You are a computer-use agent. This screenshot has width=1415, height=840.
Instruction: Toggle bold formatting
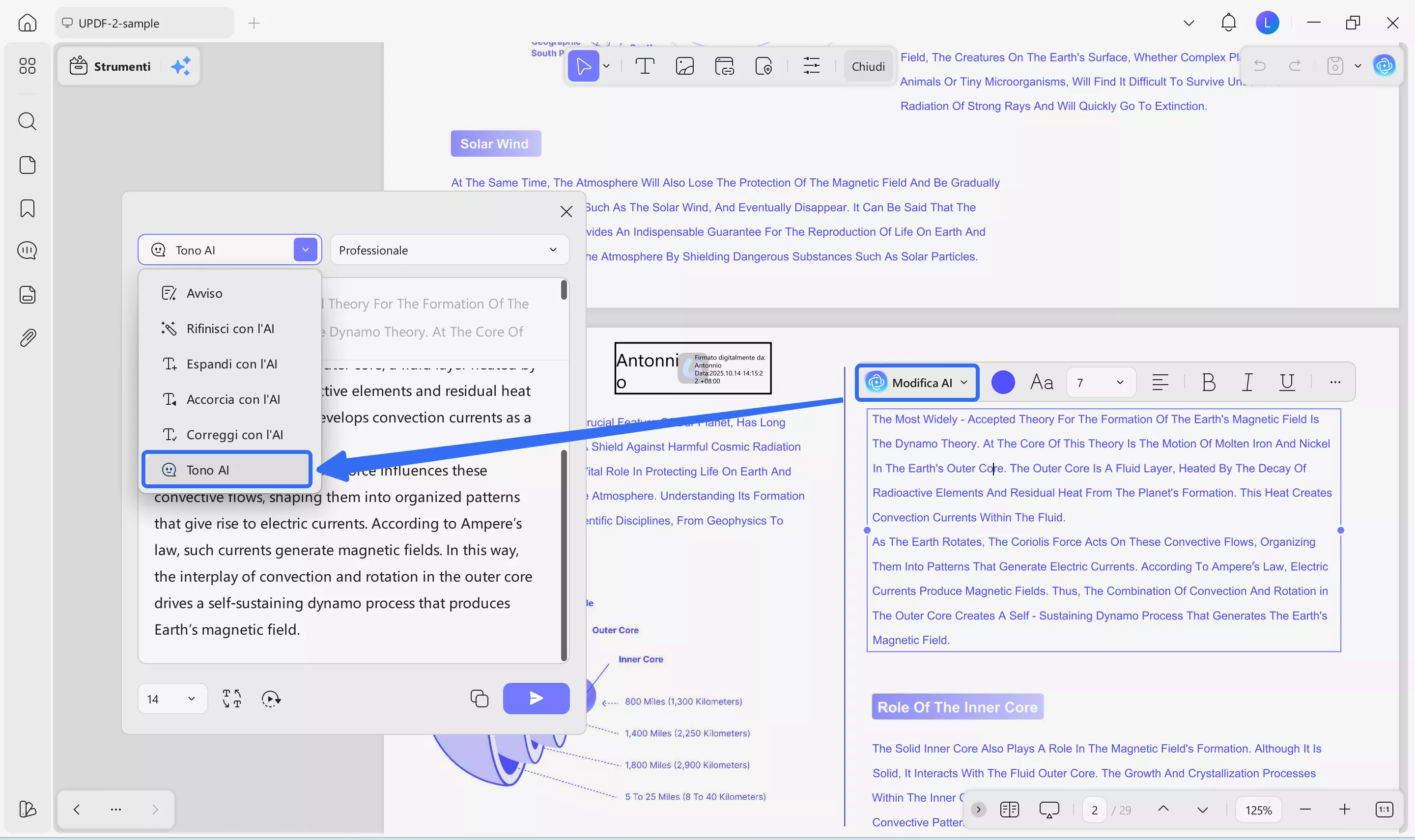(x=1208, y=383)
